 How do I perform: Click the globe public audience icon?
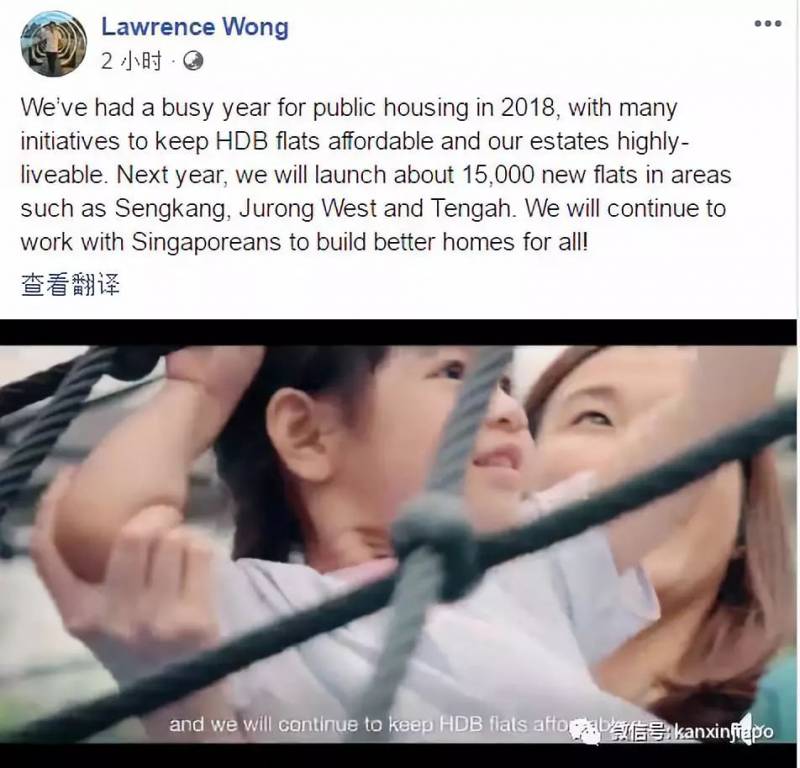tap(193, 61)
